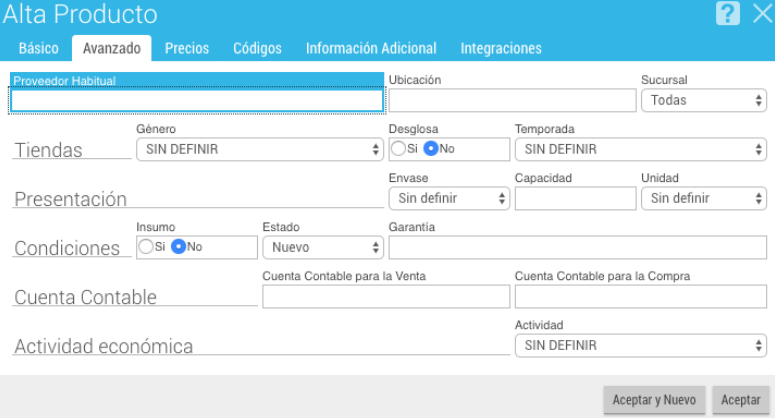Switch to the Básico tab

pyautogui.click(x=39, y=48)
